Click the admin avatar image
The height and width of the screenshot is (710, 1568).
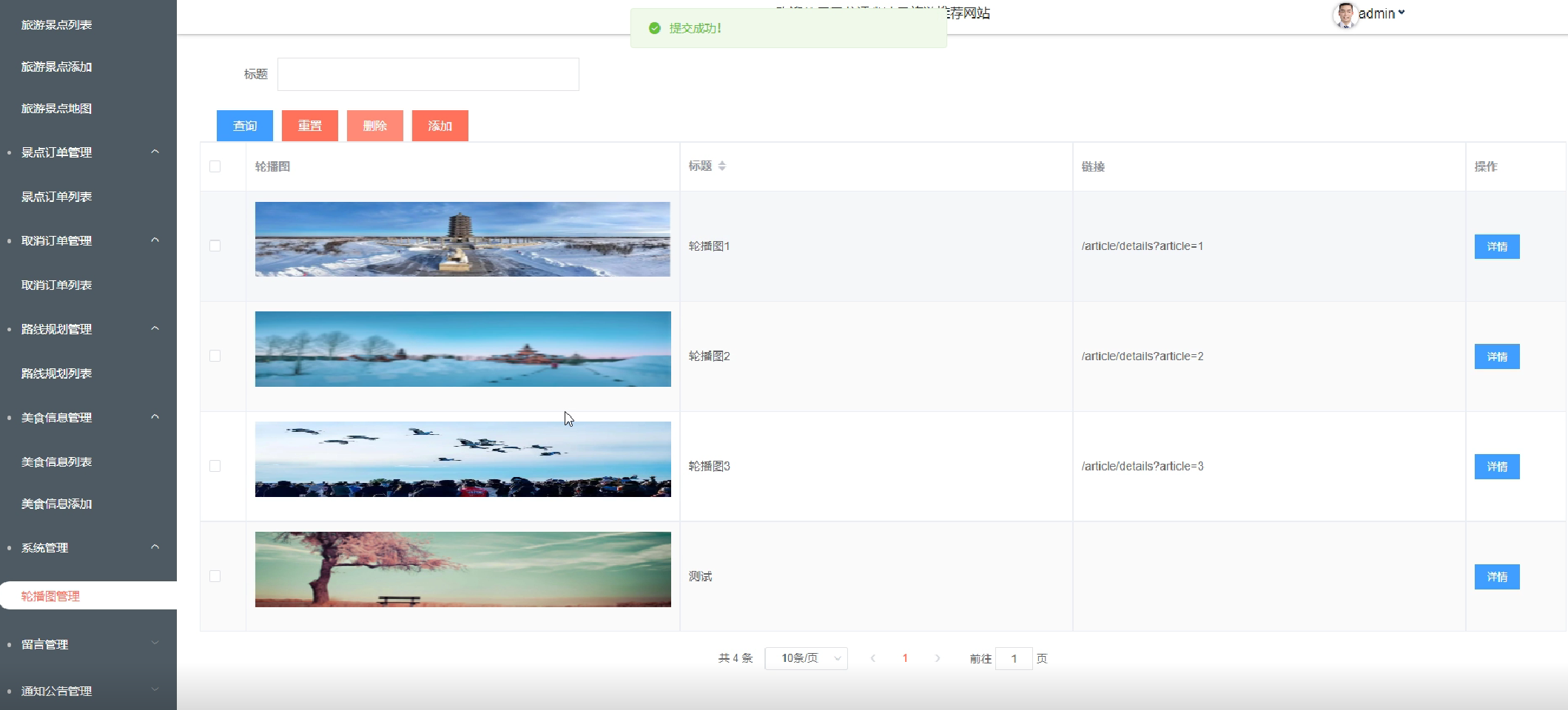point(1345,15)
